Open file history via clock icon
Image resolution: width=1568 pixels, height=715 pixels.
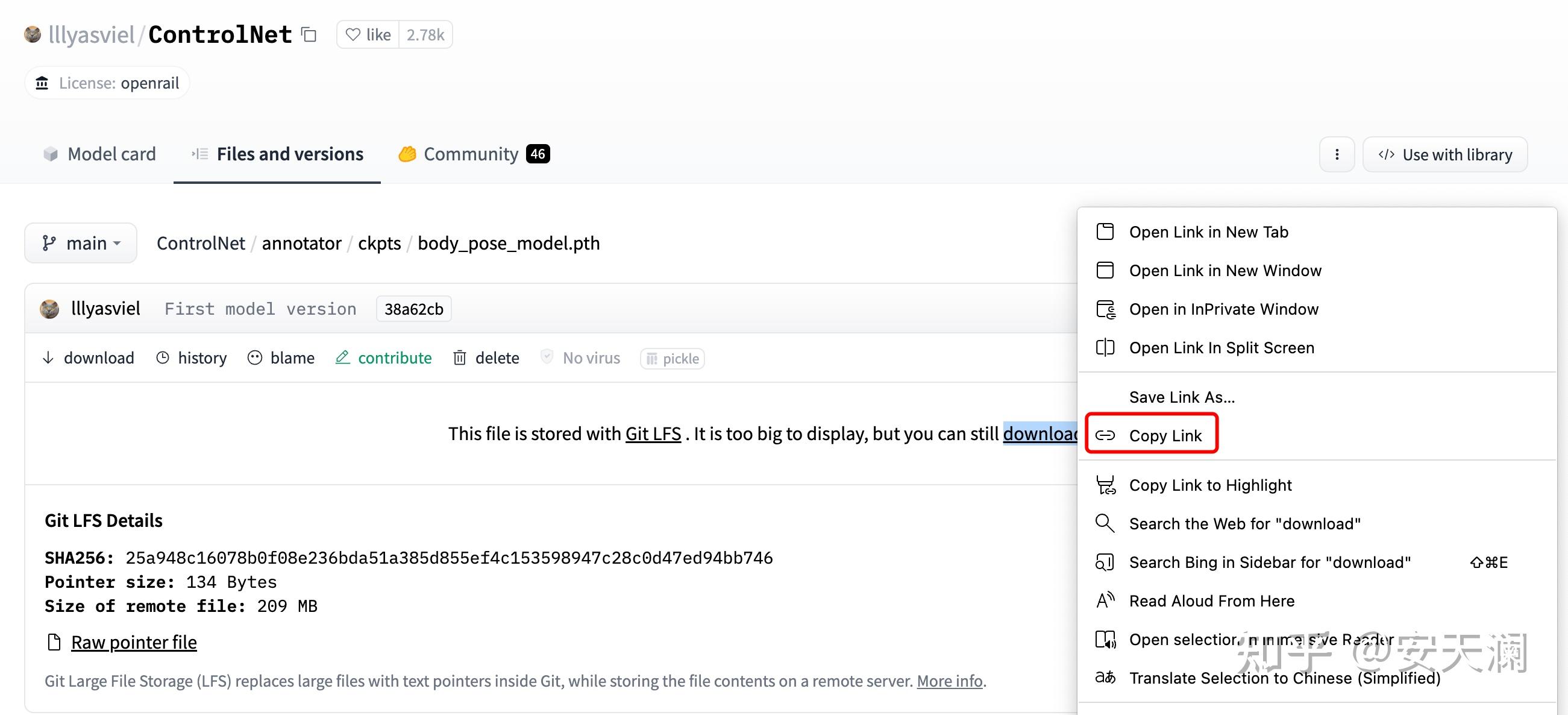point(163,358)
